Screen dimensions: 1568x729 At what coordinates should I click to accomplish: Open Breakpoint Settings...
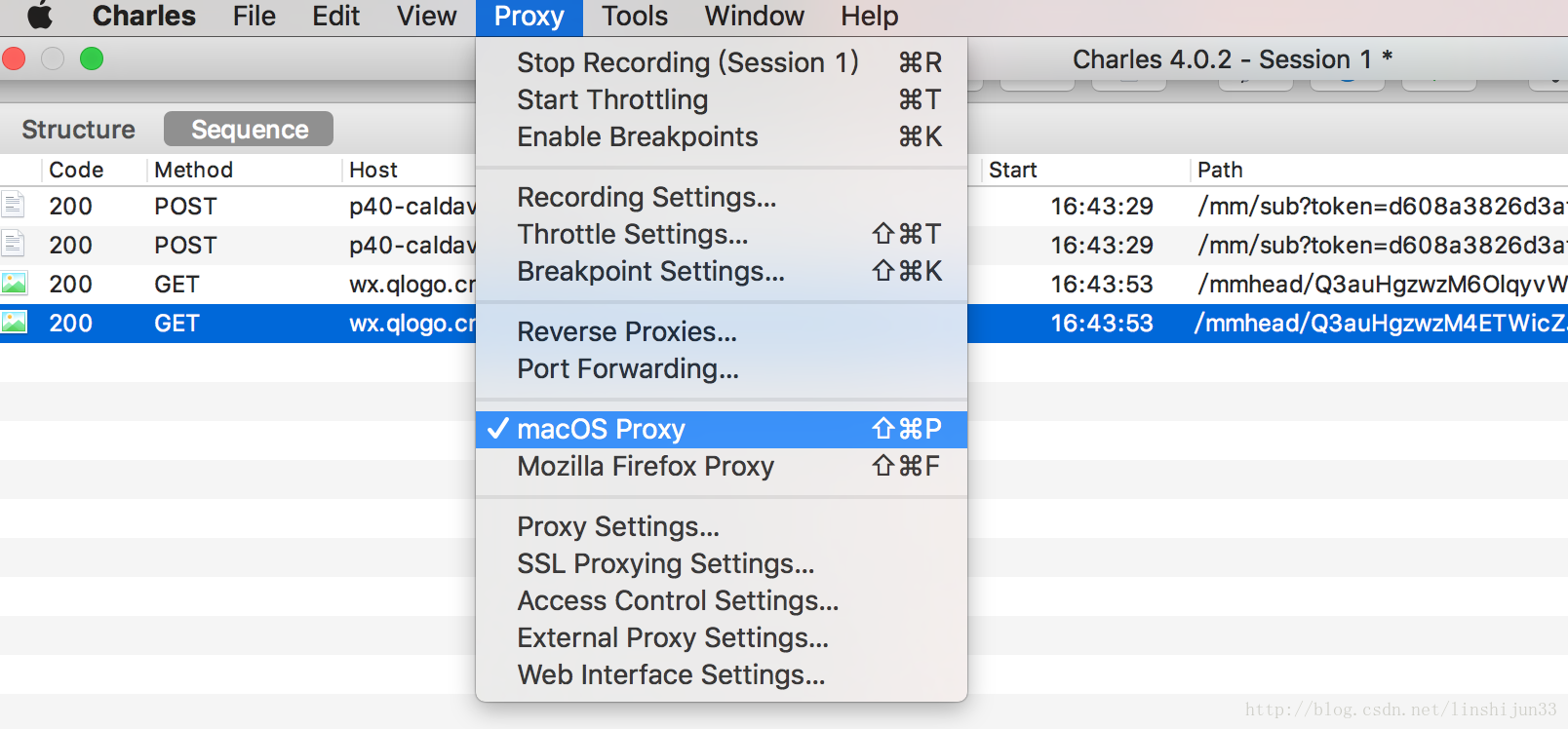[722, 271]
